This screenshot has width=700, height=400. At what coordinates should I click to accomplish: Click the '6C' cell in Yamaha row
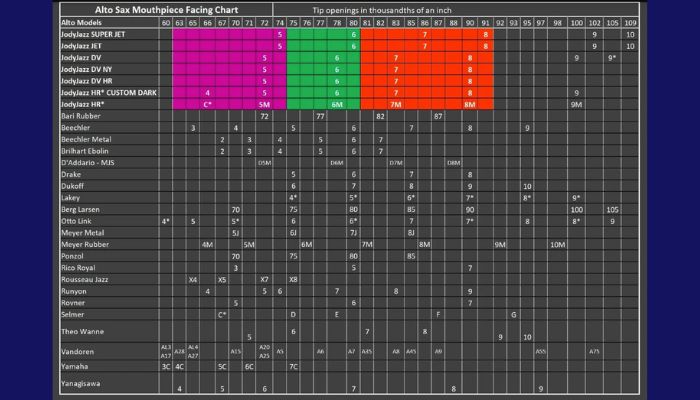(249, 367)
